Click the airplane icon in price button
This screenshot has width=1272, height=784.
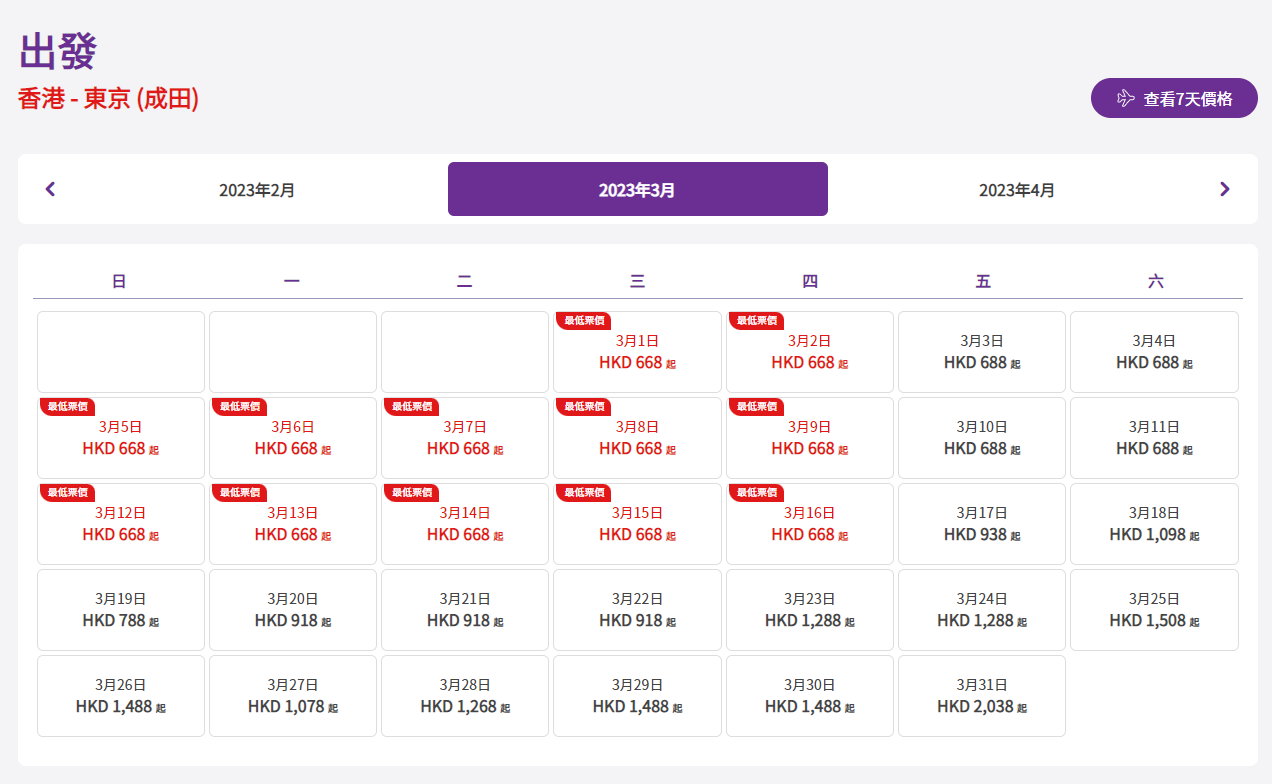click(x=1125, y=98)
